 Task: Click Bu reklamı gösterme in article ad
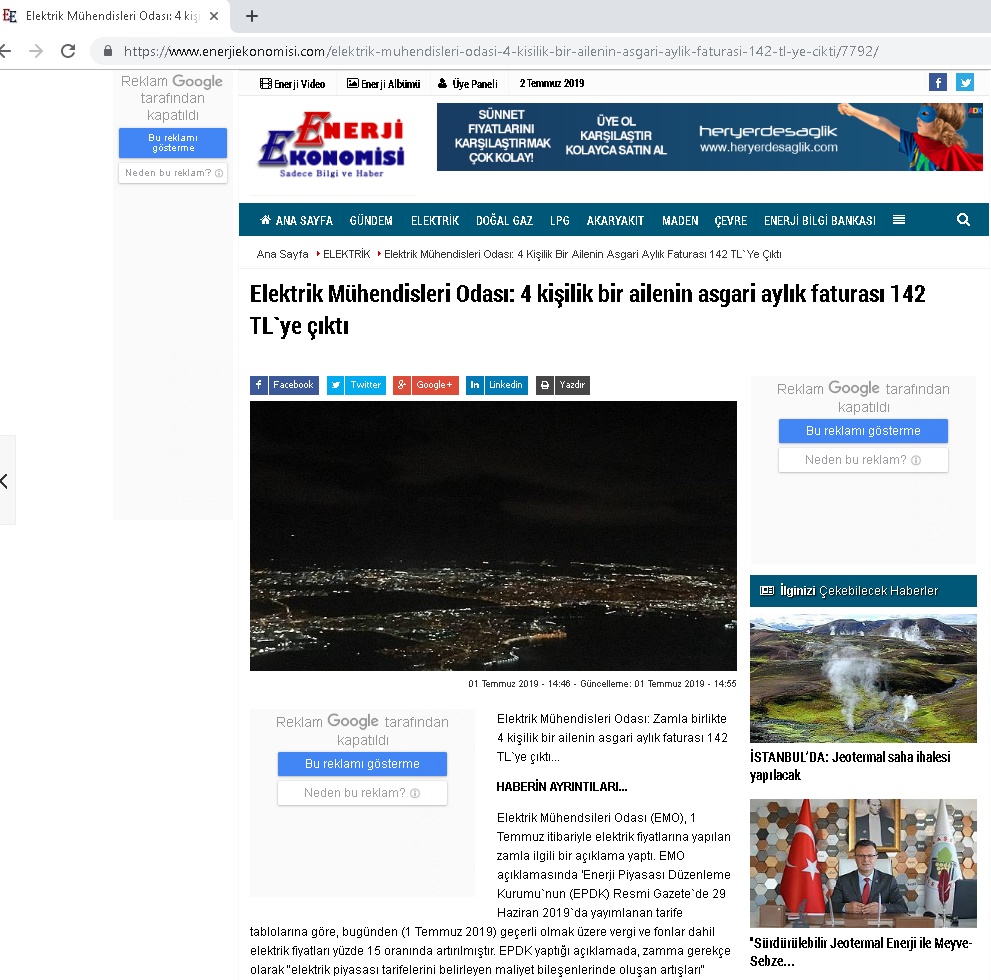362,764
